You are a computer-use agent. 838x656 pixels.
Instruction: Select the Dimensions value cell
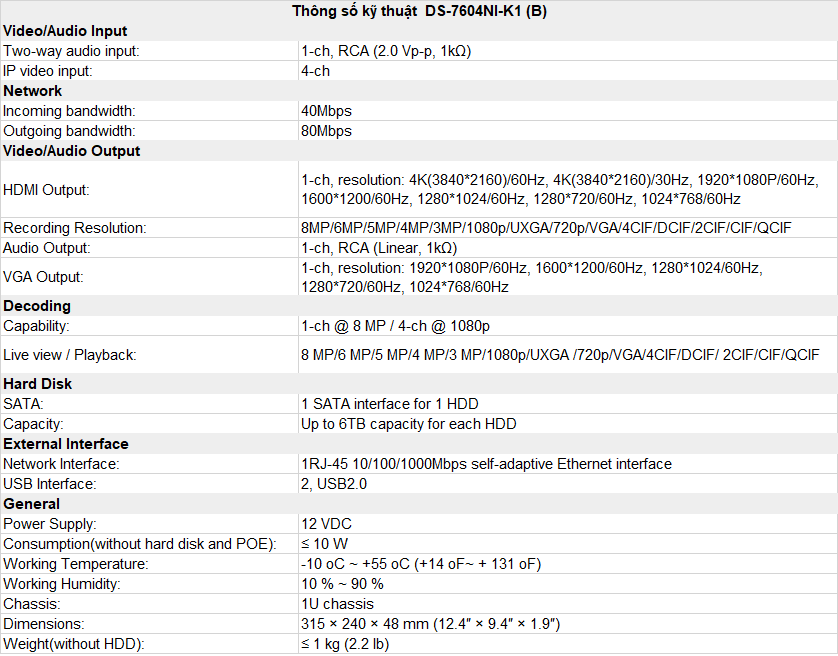pos(430,624)
